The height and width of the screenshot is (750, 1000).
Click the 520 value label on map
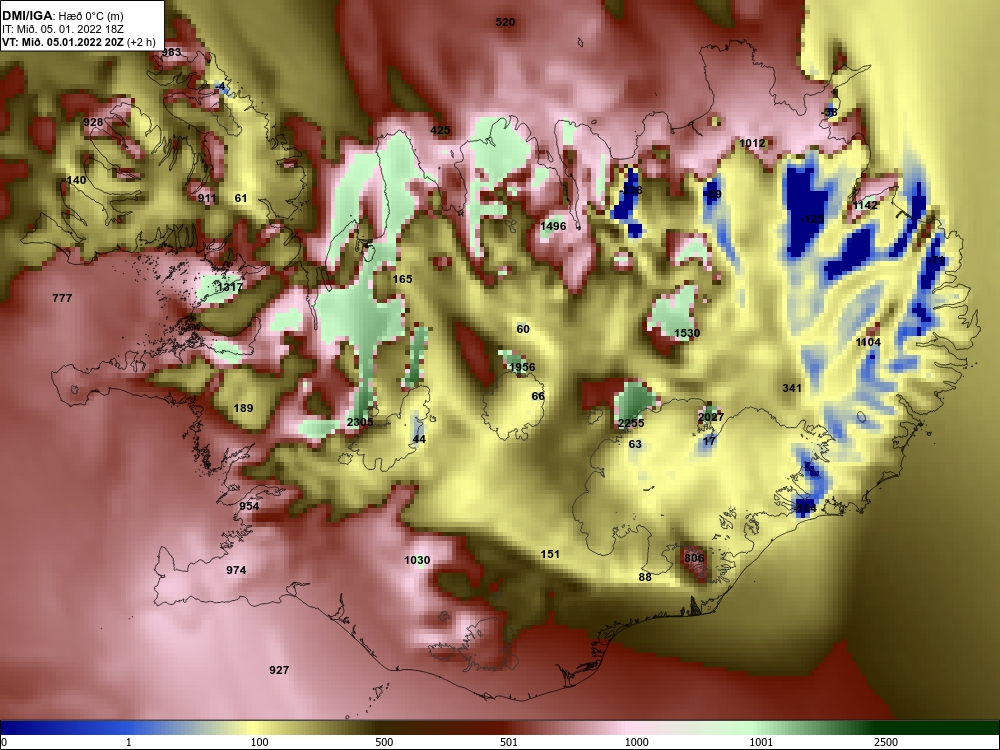(x=505, y=22)
